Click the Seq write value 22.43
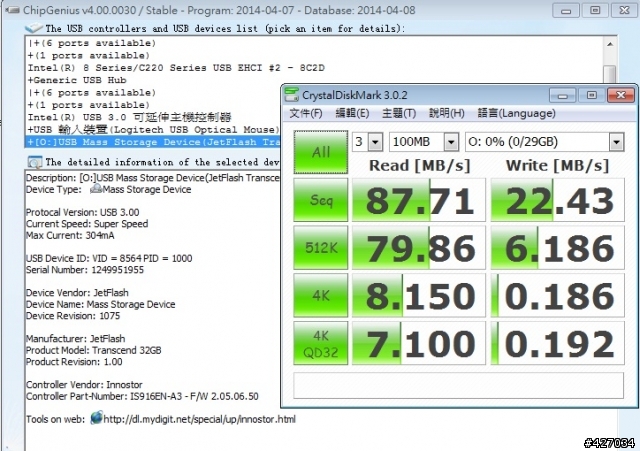640x451 pixels. click(558, 200)
